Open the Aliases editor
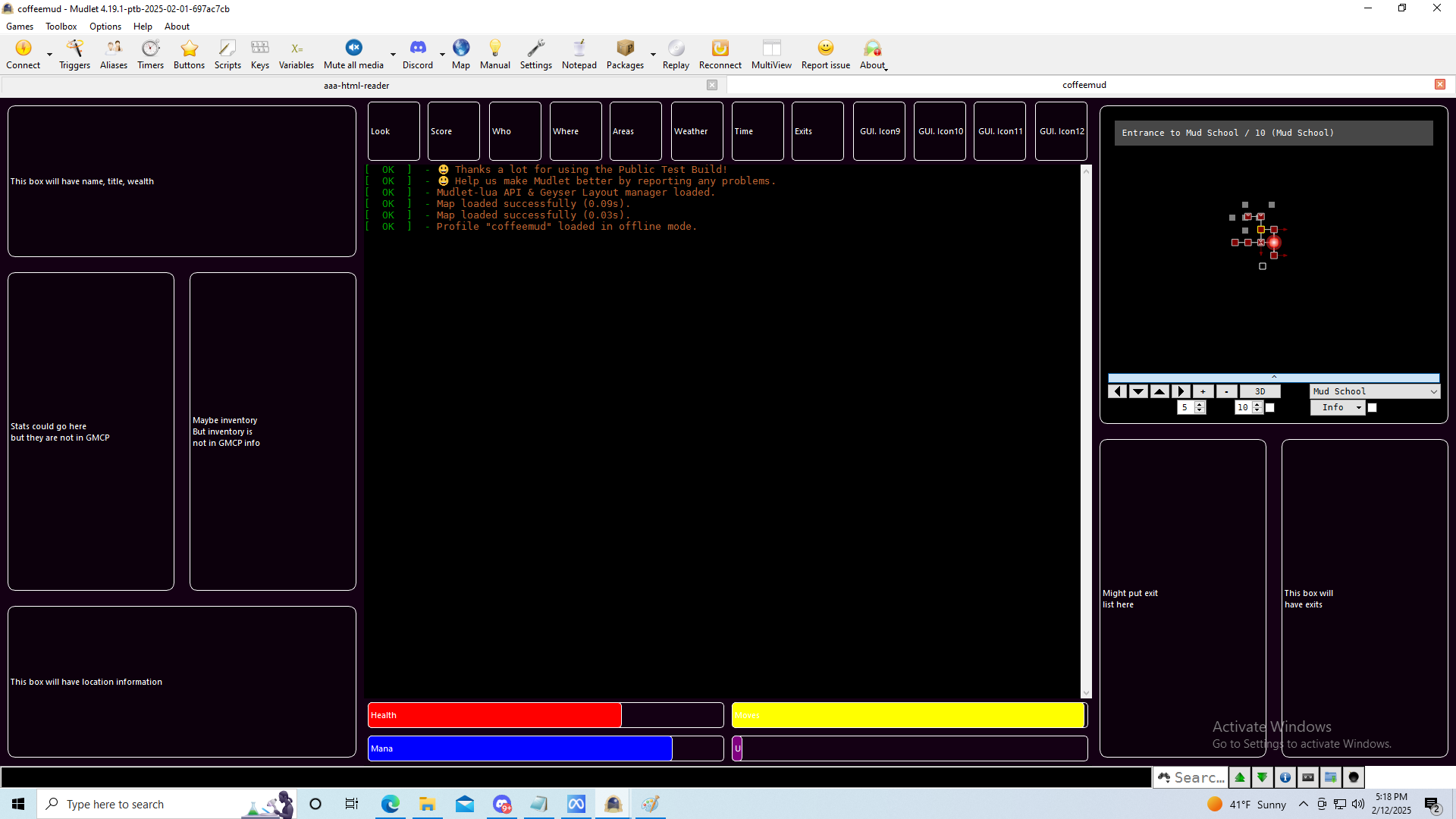Viewport: 1456px width, 819px height. pos(113,53)
